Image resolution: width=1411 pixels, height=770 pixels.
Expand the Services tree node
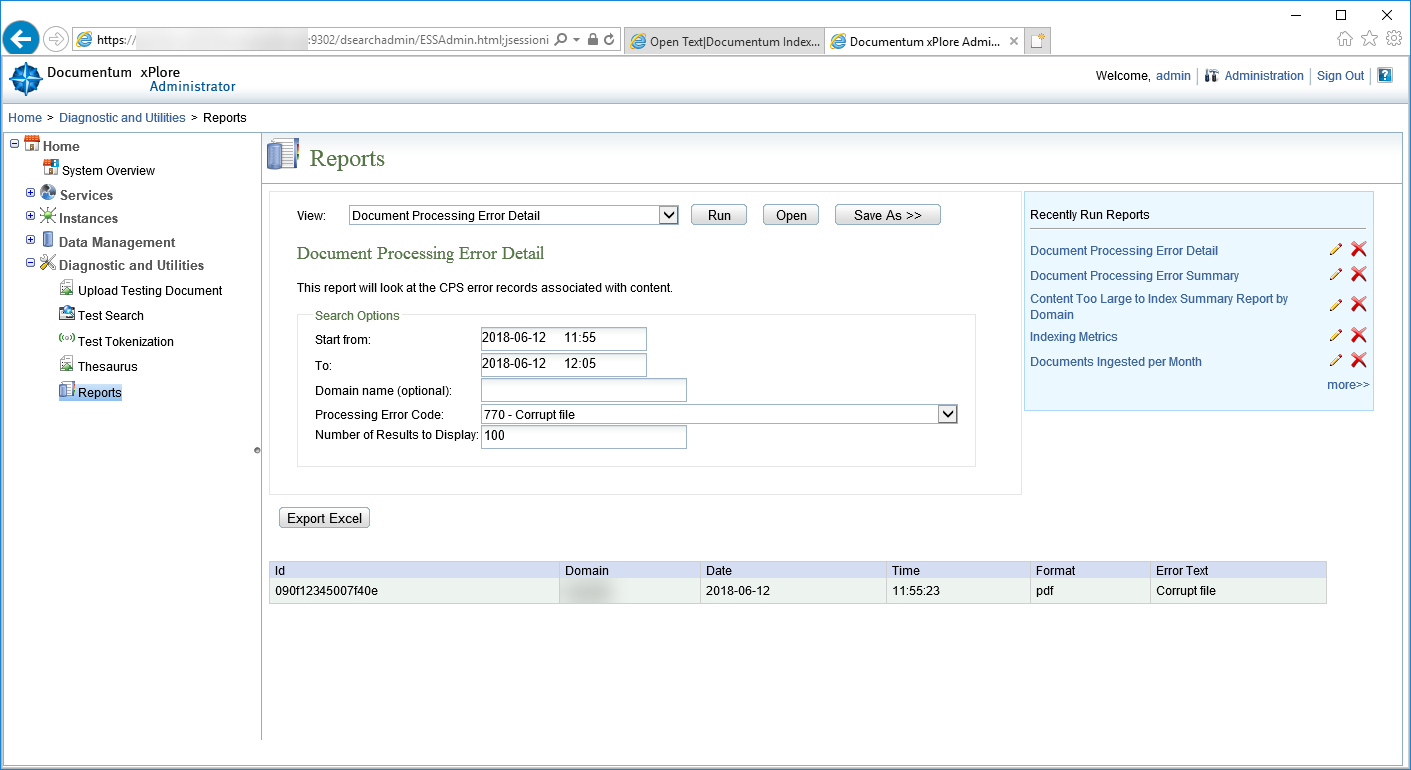pos(30,193)
